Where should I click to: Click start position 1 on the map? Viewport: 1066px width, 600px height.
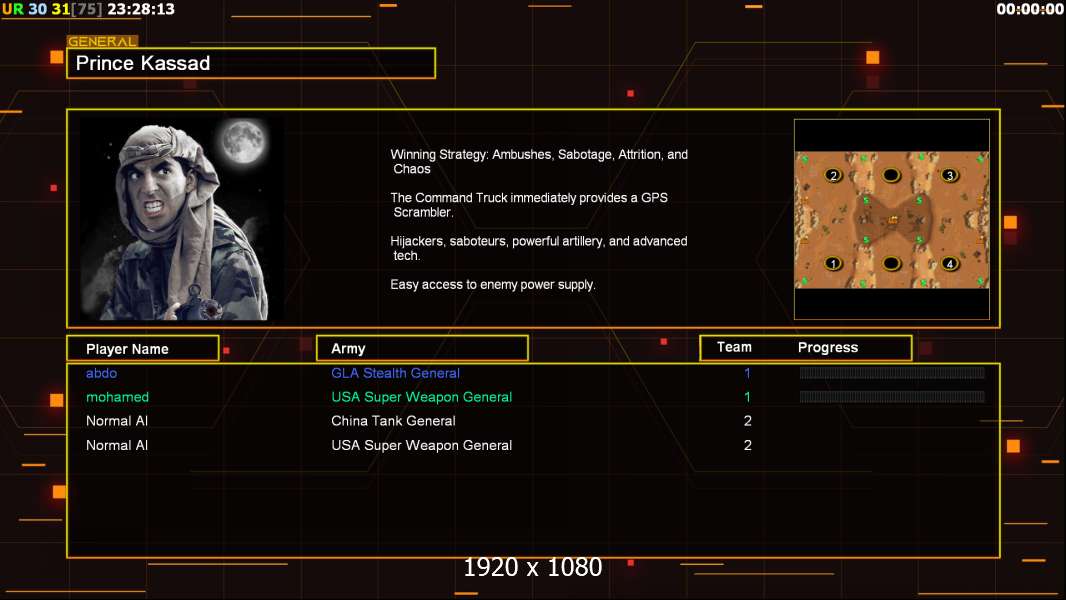point(833,263)
